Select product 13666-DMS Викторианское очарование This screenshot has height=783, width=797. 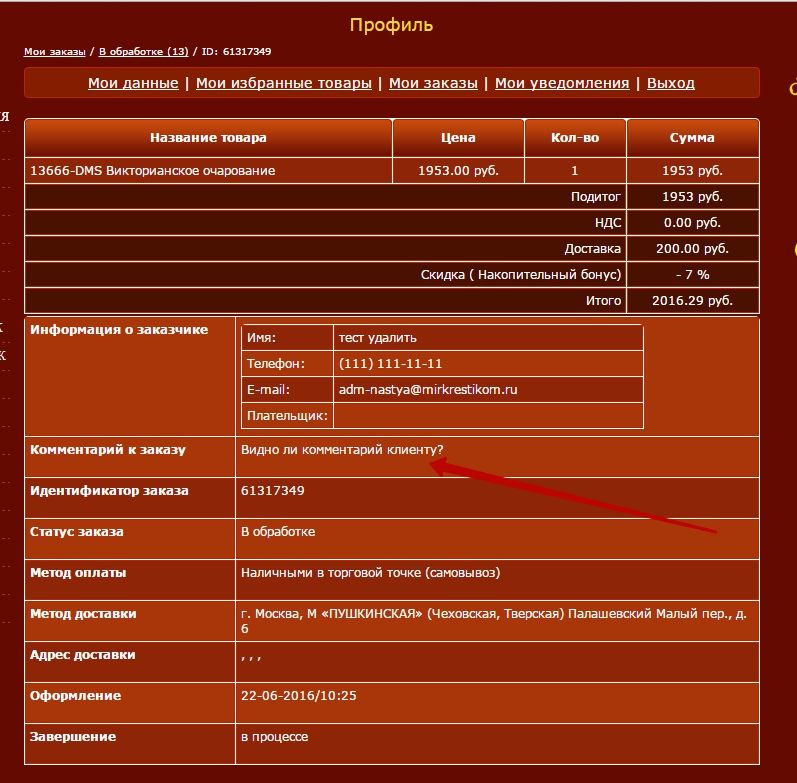pos(153,171)
